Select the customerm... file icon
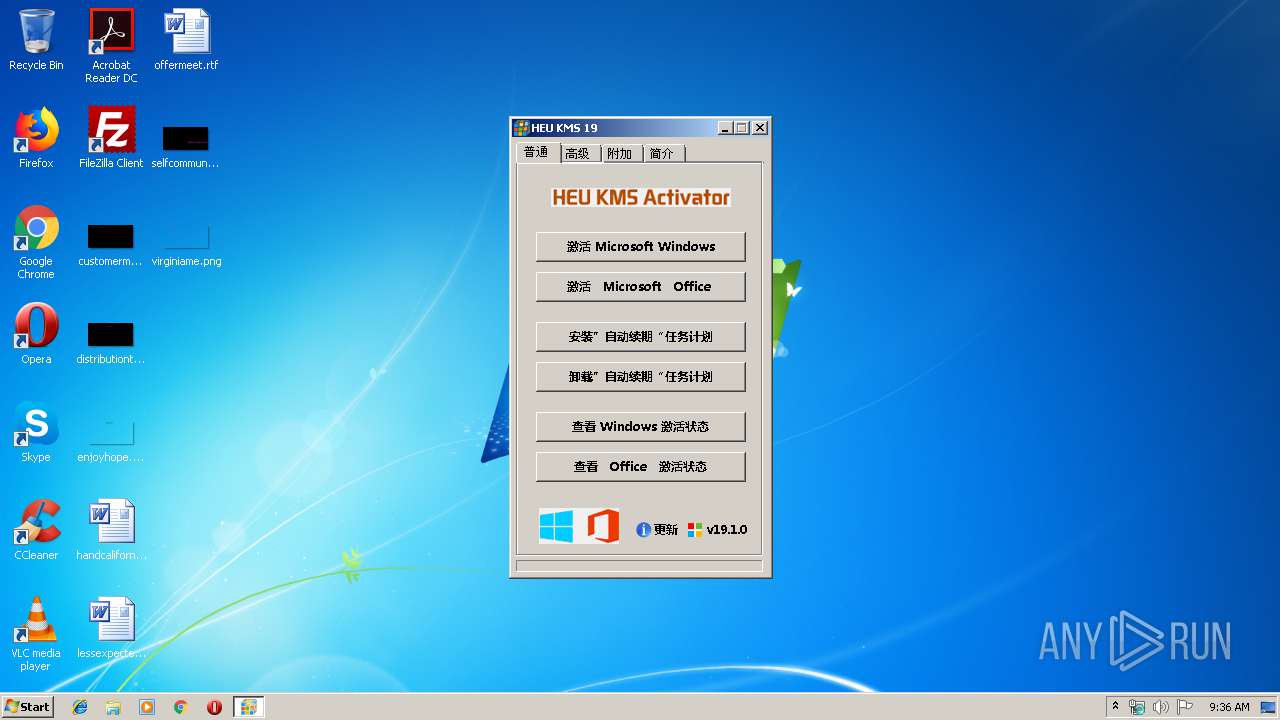 pos(111,245)
